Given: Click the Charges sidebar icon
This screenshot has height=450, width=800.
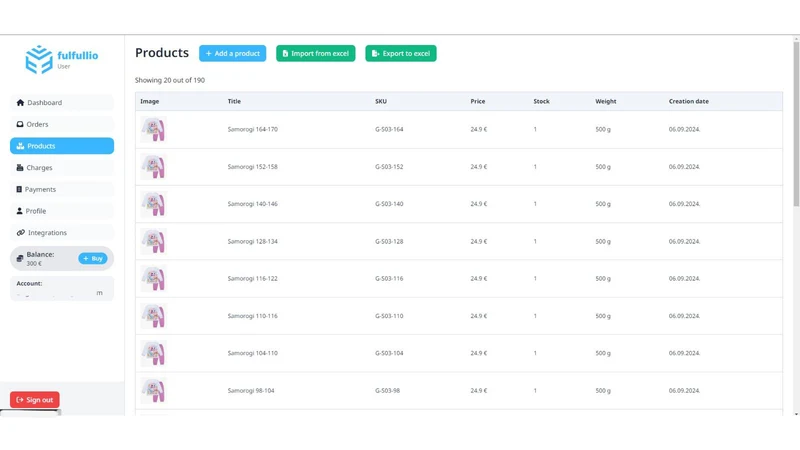Looking at the screenshot, I should 20,167.
